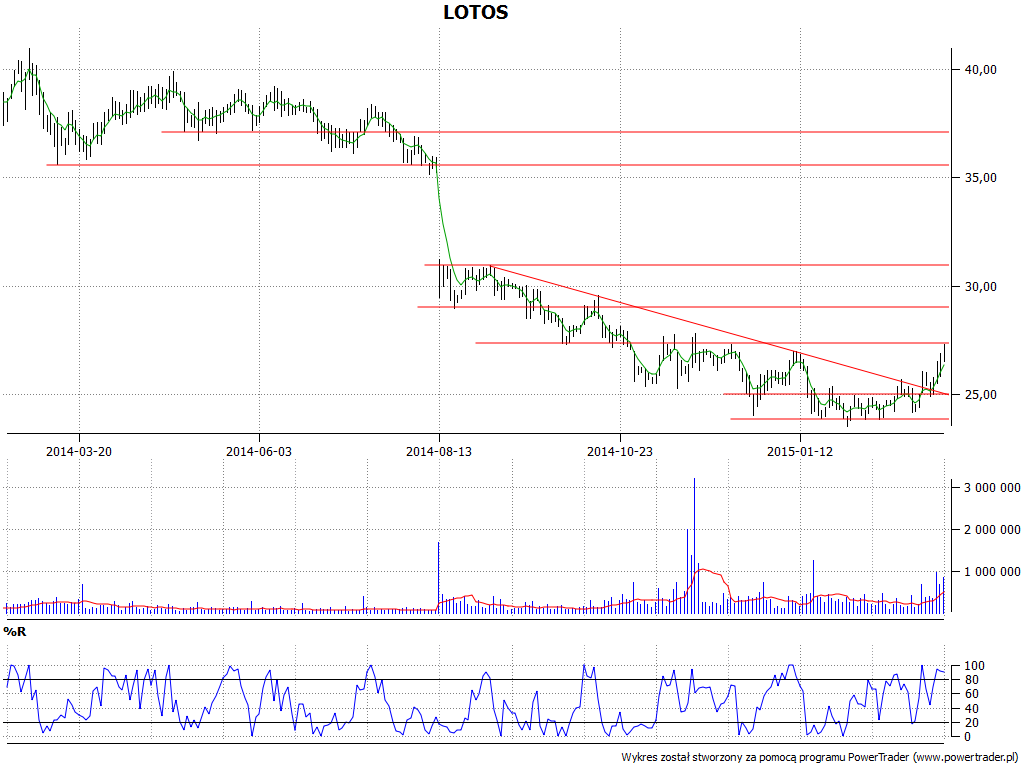Select the 35,00 price axis label

click(981, 178)
